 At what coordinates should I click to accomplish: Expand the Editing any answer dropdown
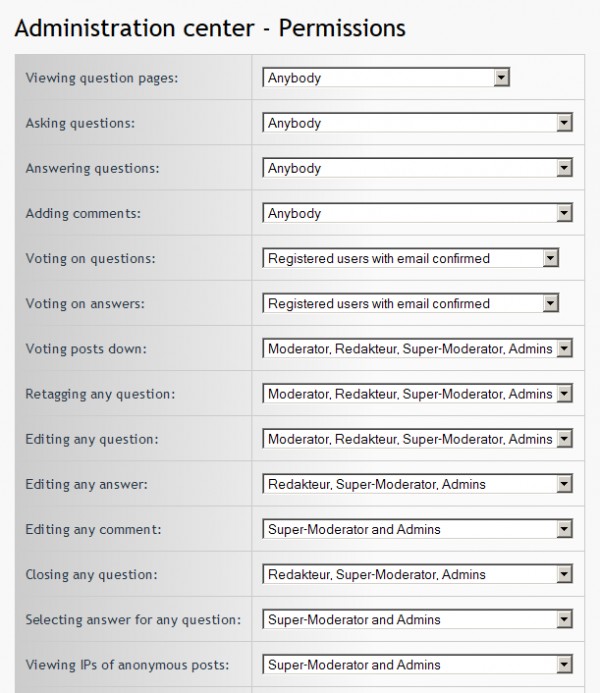click(x=417, y=484)
